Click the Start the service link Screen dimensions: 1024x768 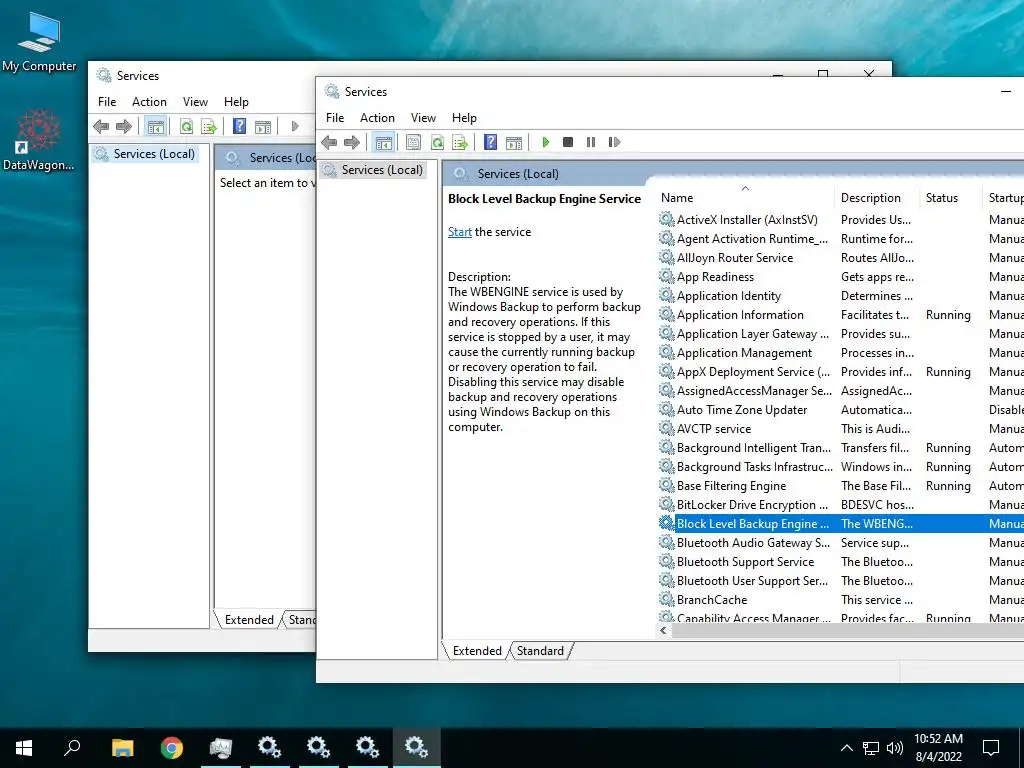tap(460, 232)
